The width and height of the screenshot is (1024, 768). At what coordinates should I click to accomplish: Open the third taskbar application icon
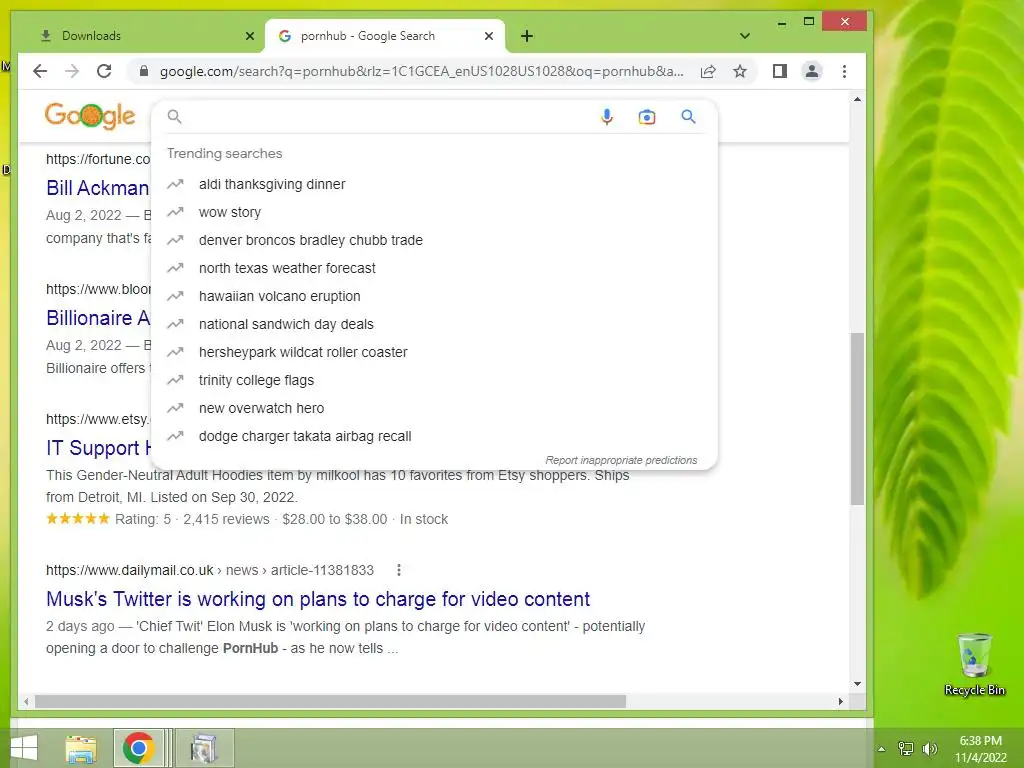tap(204, 748)
